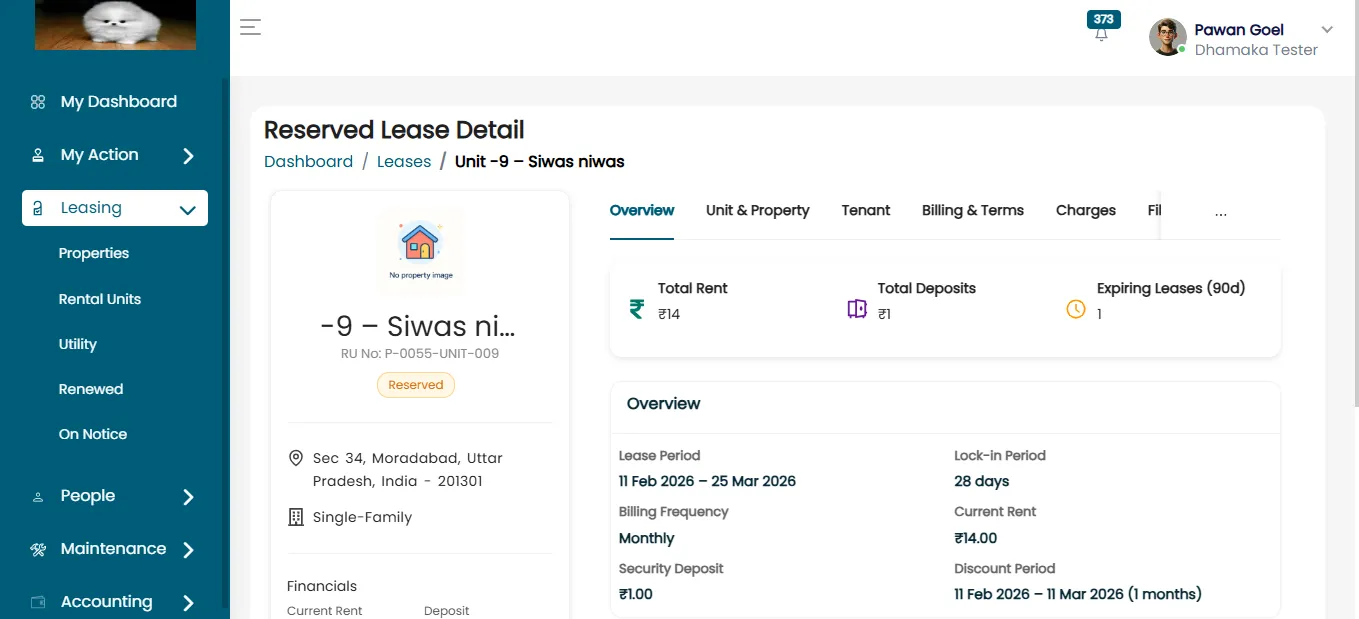Viewport: 1359px width, 619px height.
Task: Click the Total Deposits icon
Action: point(857,309)
